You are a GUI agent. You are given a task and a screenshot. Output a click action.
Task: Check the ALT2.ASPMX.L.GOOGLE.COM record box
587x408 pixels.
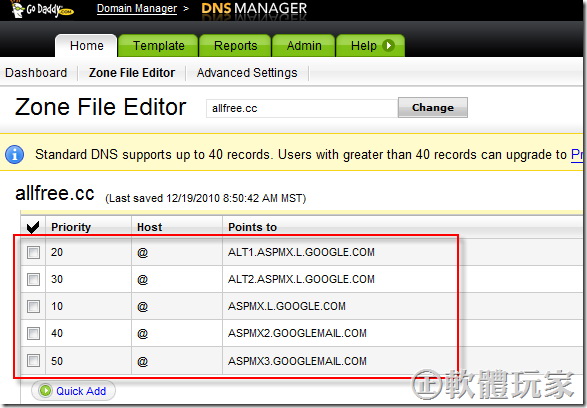click(x=33, y=279)
